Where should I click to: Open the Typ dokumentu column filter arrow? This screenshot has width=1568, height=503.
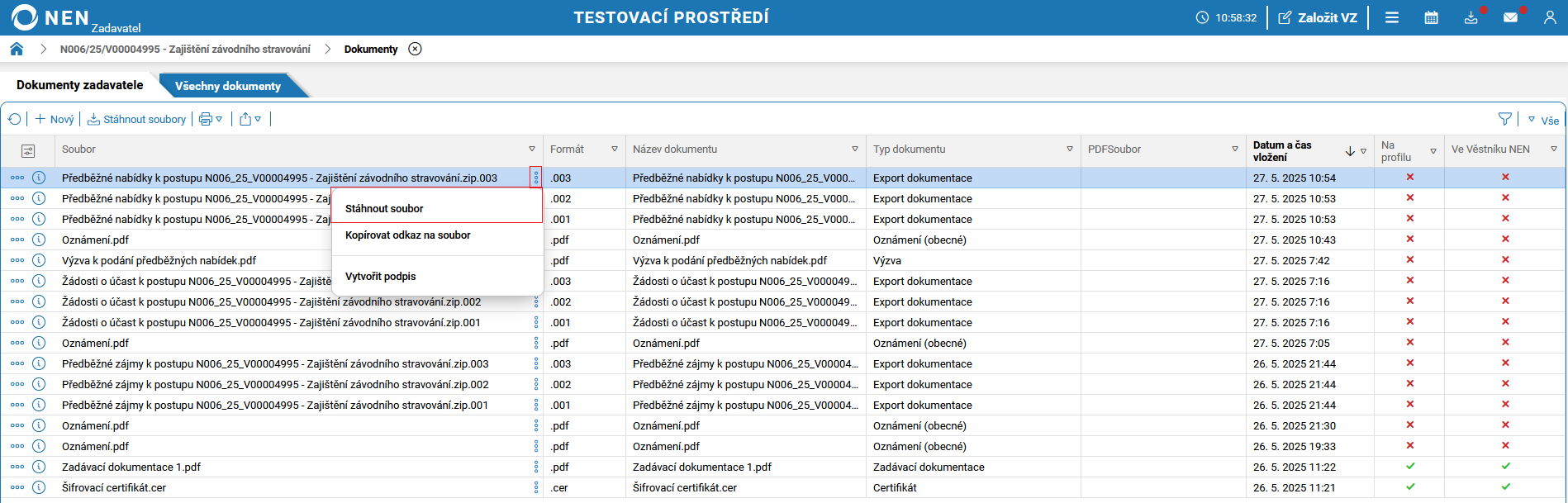coord(1070,149)
